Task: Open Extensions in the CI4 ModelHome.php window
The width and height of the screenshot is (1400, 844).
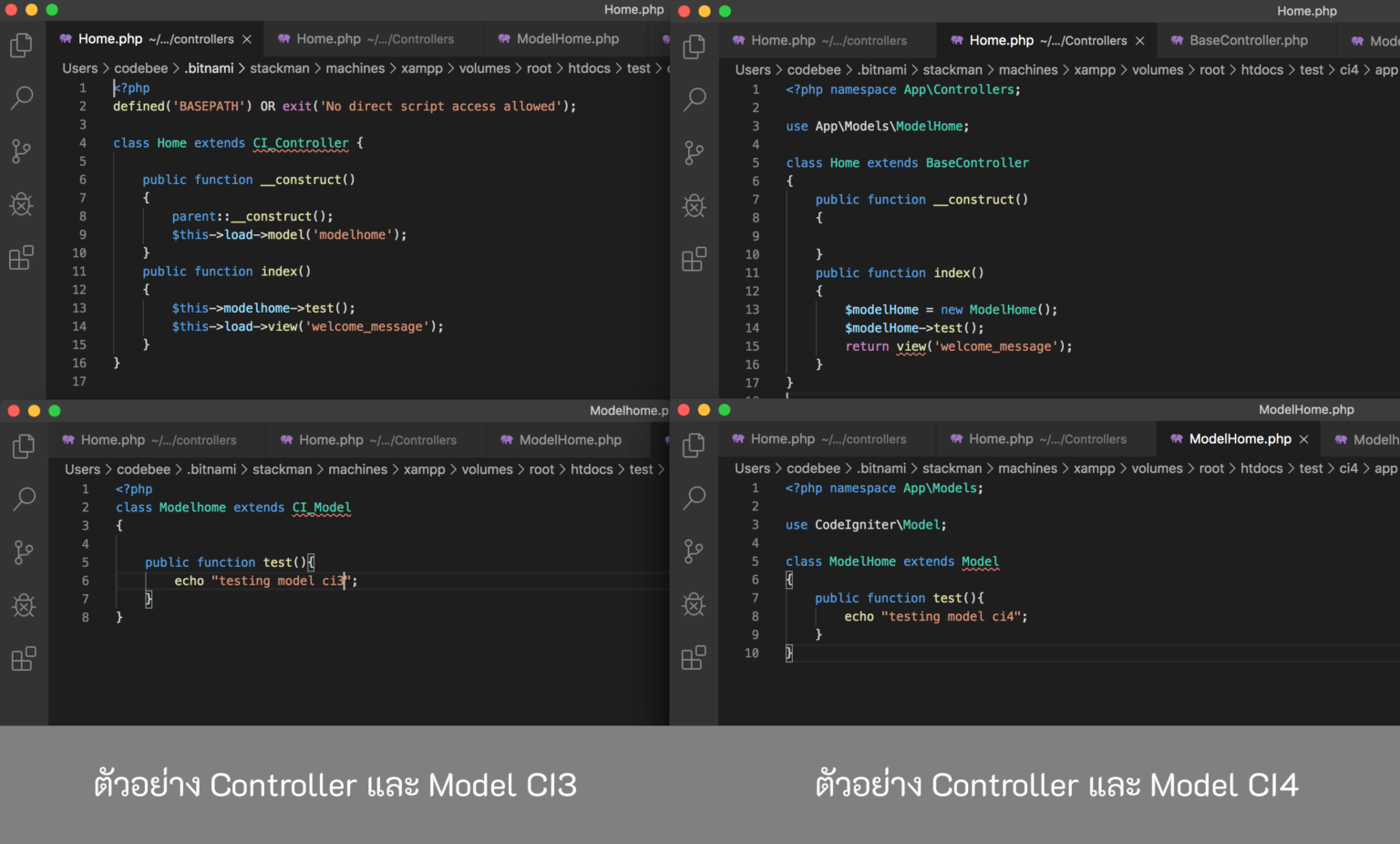Action: point(694,657)
